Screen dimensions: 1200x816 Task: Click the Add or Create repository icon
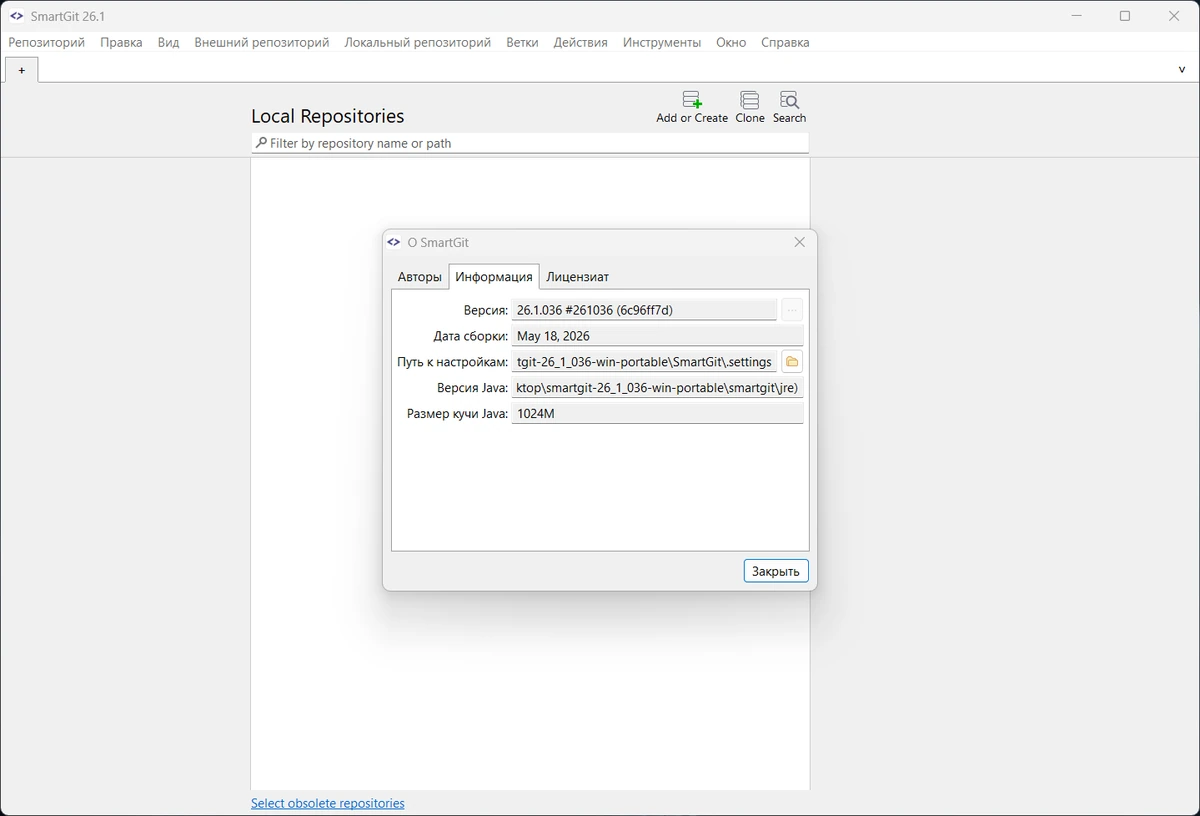[692, 100]
